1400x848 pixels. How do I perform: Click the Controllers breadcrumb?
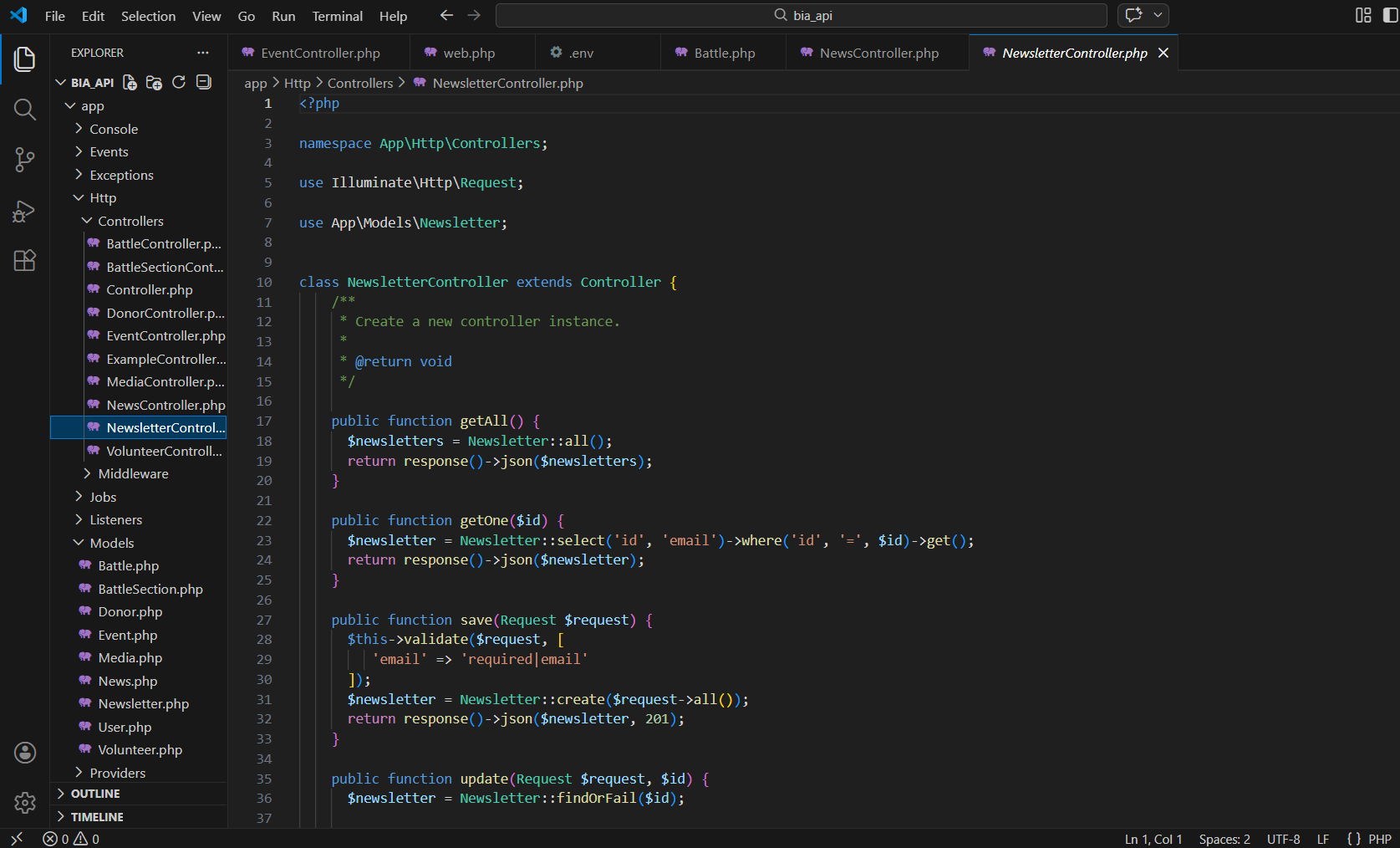tap(360, 83)
